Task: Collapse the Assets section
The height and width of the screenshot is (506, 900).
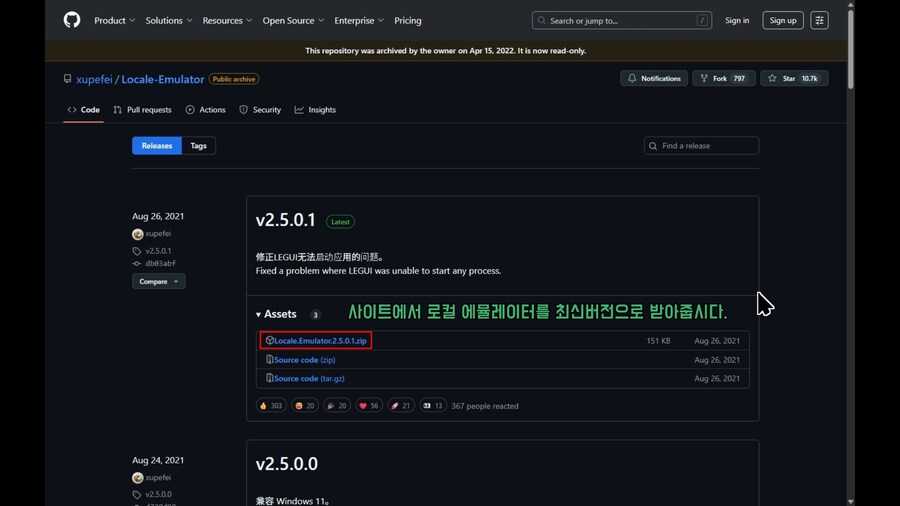Action: coord(276,314)
